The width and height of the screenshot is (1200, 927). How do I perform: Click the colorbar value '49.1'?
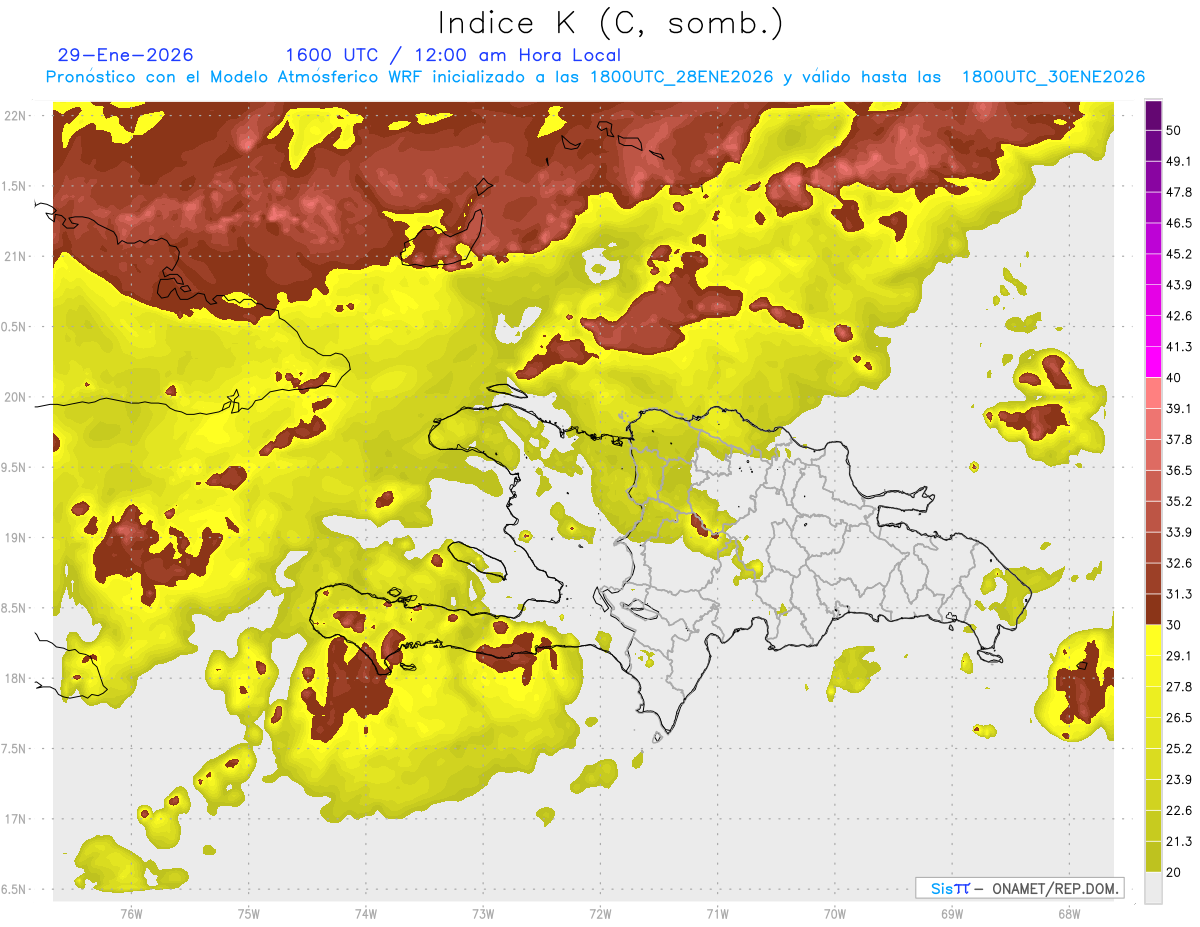(x=1179, y=161)
